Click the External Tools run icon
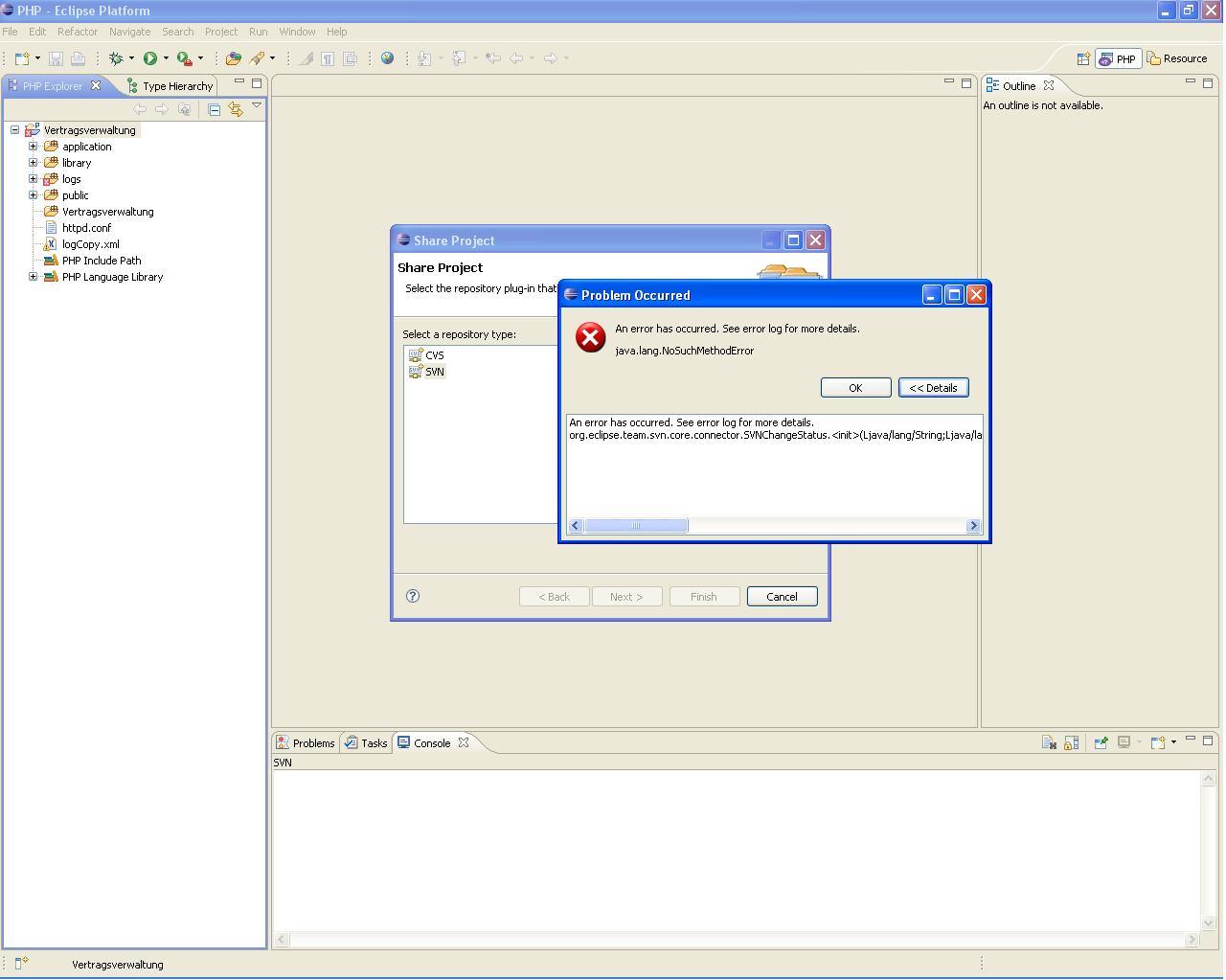The width and height of the screenshot is (1226, 980). [x=185, y=58]
